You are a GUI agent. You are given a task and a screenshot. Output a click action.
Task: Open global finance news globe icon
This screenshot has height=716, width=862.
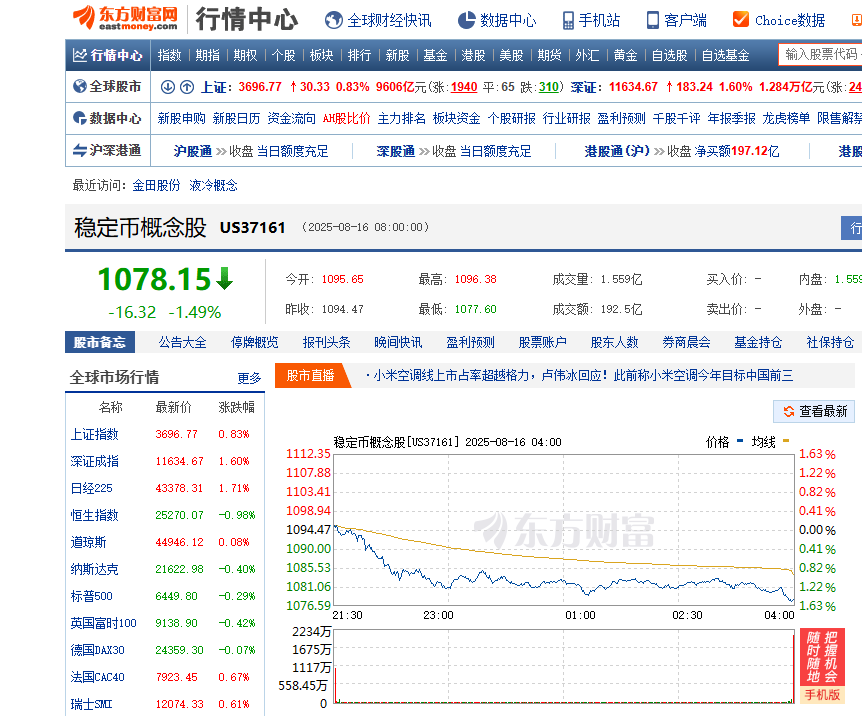pos(334,20)
